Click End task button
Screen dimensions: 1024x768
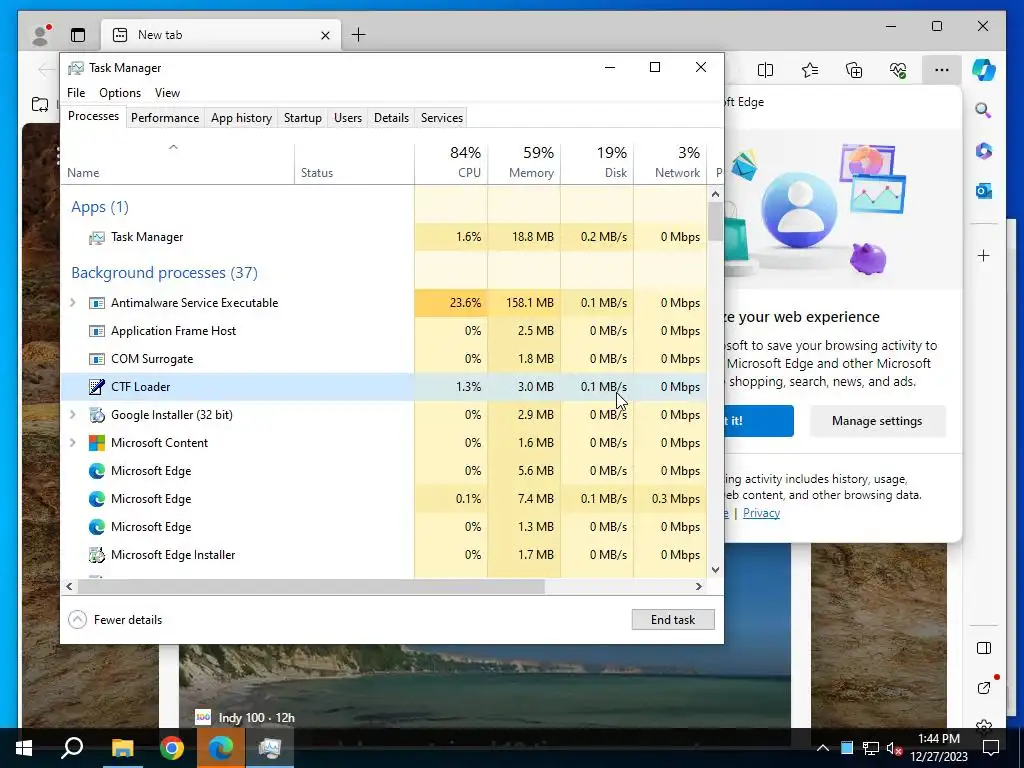[673, 620]
